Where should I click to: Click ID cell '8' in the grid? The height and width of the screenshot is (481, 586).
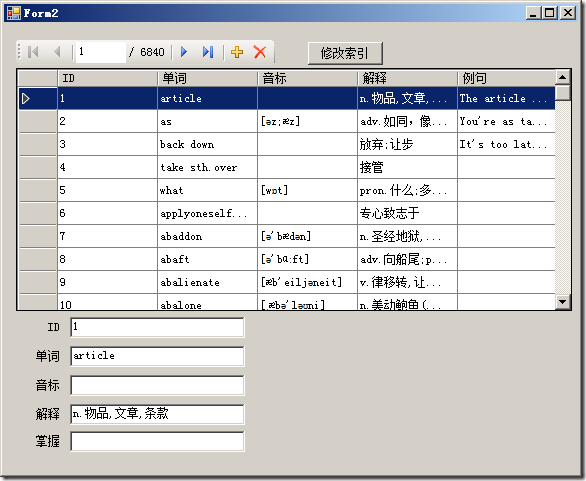coord(108,259)
